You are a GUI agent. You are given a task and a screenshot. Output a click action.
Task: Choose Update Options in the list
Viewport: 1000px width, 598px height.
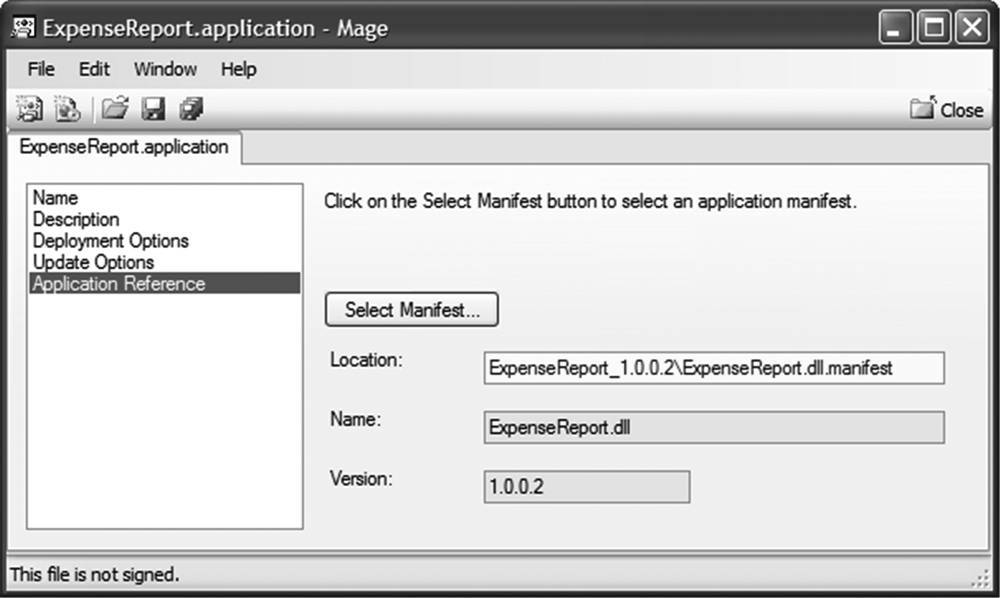165,262
